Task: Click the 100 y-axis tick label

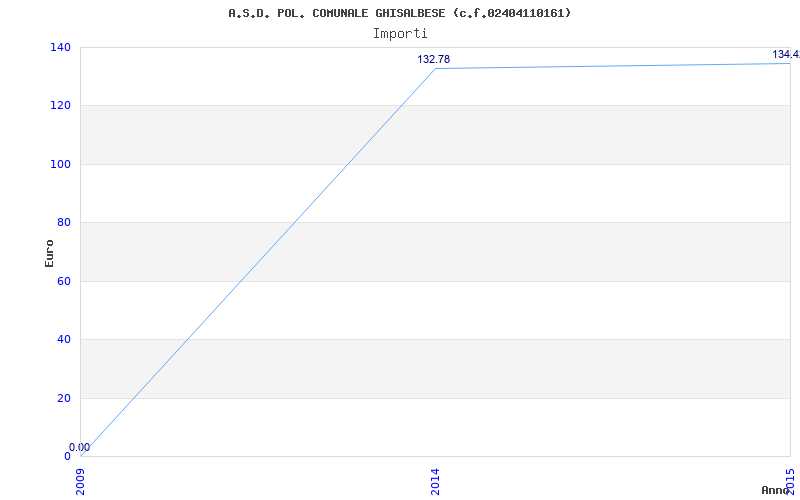Action: tap(60, 164)
